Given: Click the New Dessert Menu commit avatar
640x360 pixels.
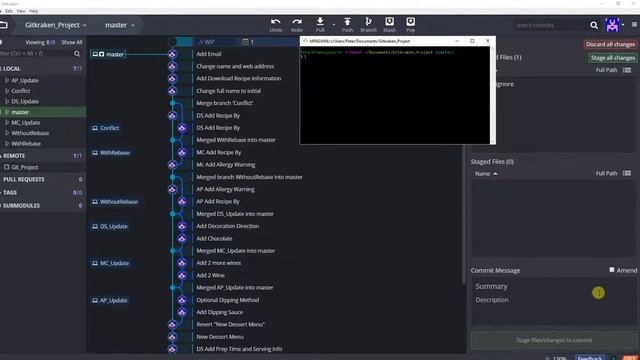Looking at the screenshot, I should [x=172, y=337].
